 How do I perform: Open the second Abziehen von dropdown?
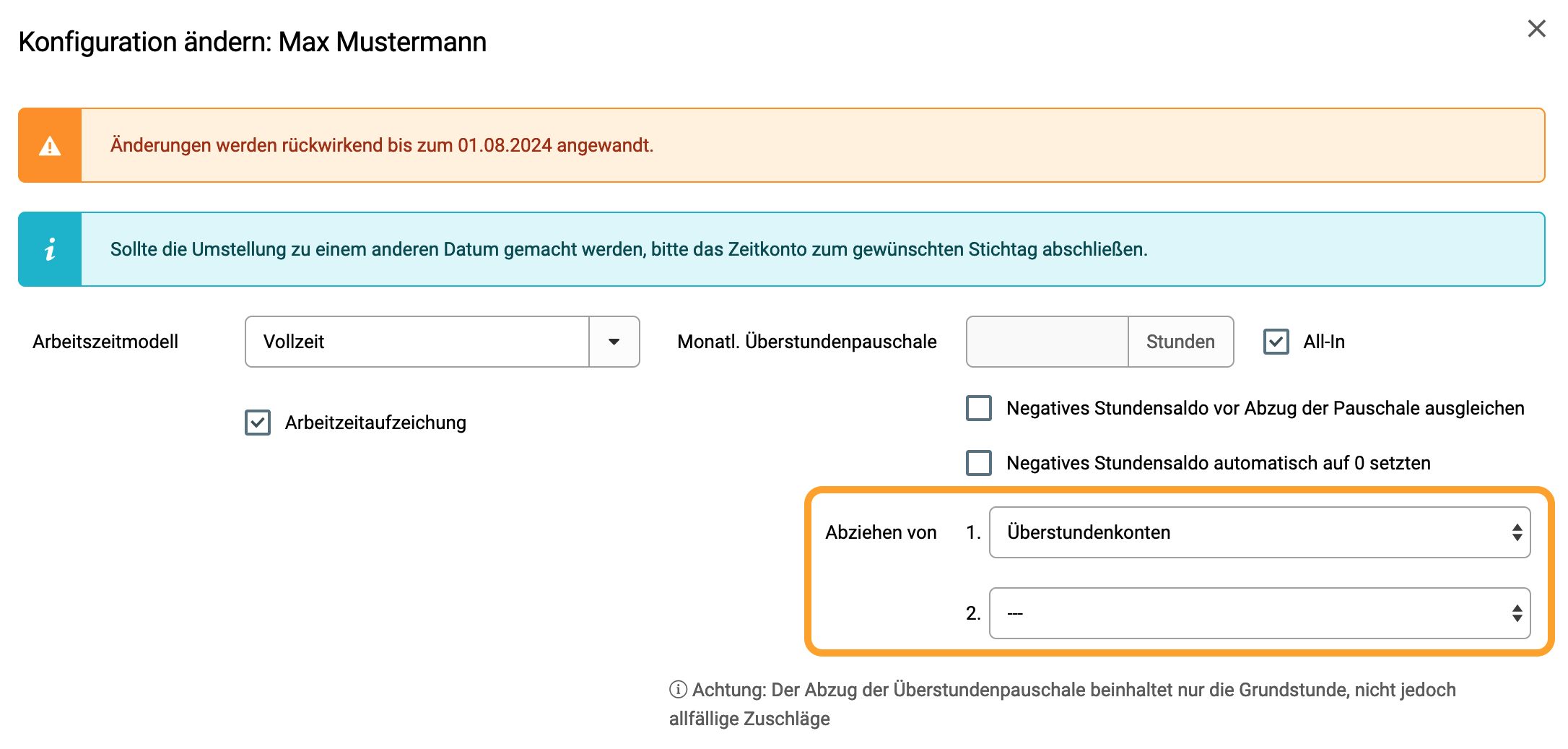(1260, 613)
